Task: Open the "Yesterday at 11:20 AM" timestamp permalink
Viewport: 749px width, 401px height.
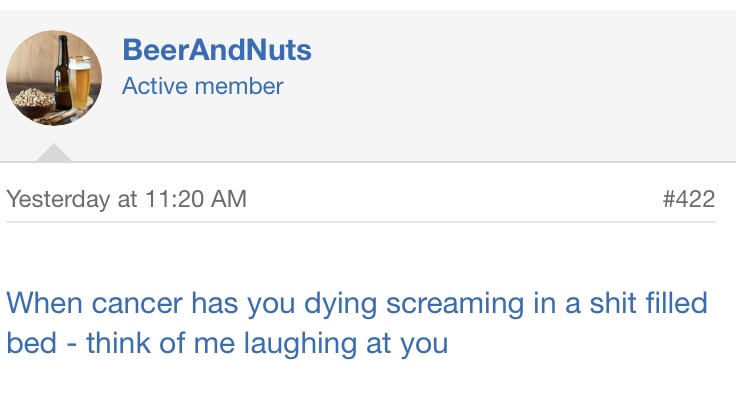Action: coord(126,199)
